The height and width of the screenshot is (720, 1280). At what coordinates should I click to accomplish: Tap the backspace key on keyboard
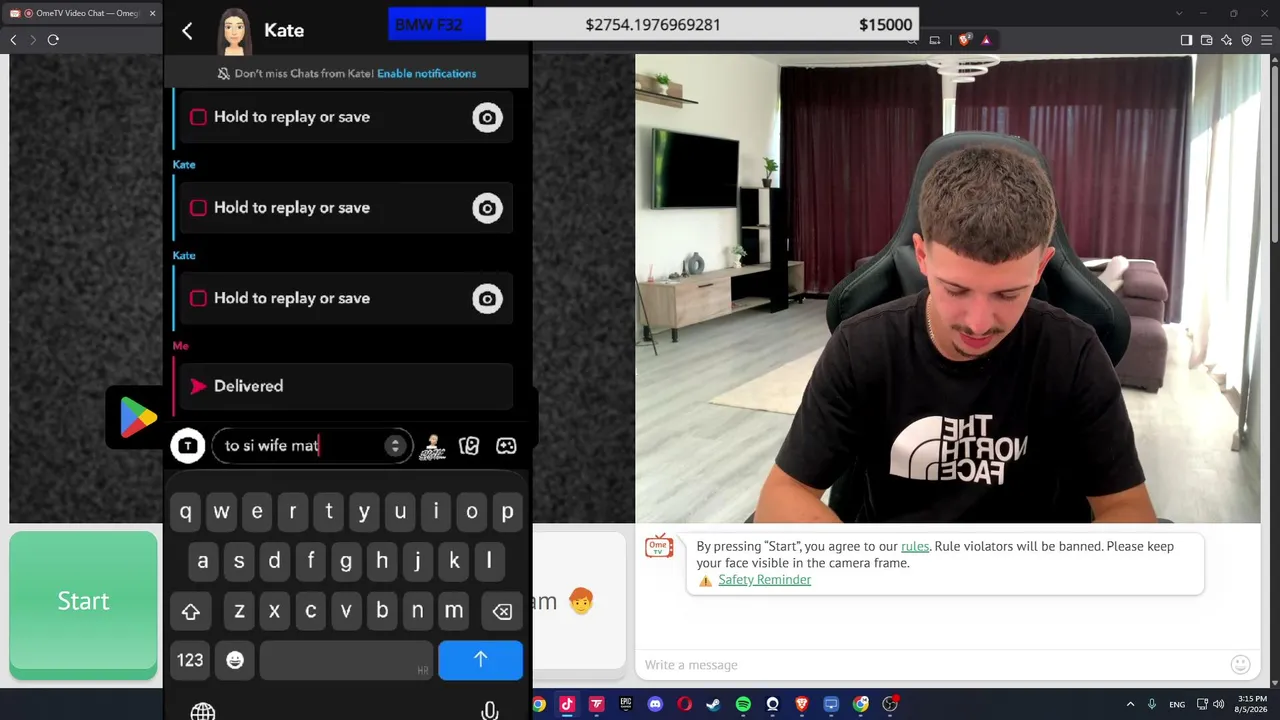502,611
